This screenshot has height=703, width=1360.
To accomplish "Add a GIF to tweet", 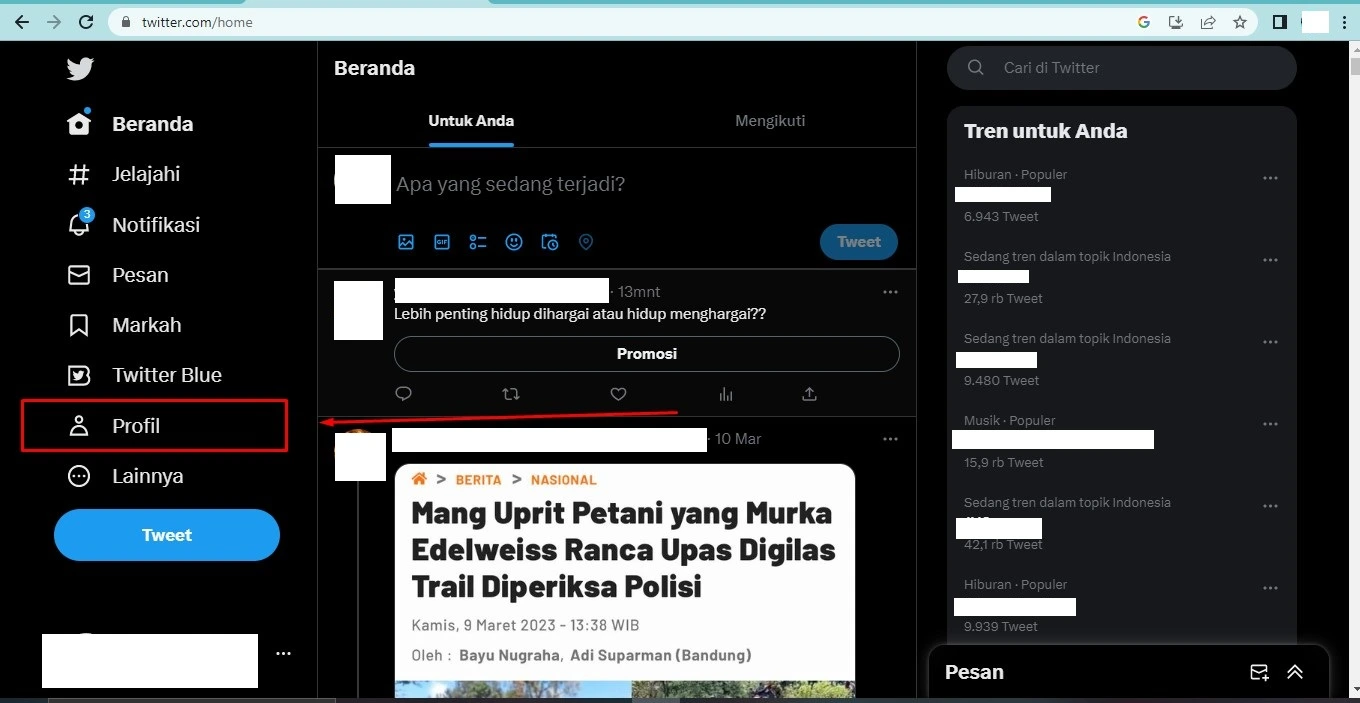I will (442, 242).
